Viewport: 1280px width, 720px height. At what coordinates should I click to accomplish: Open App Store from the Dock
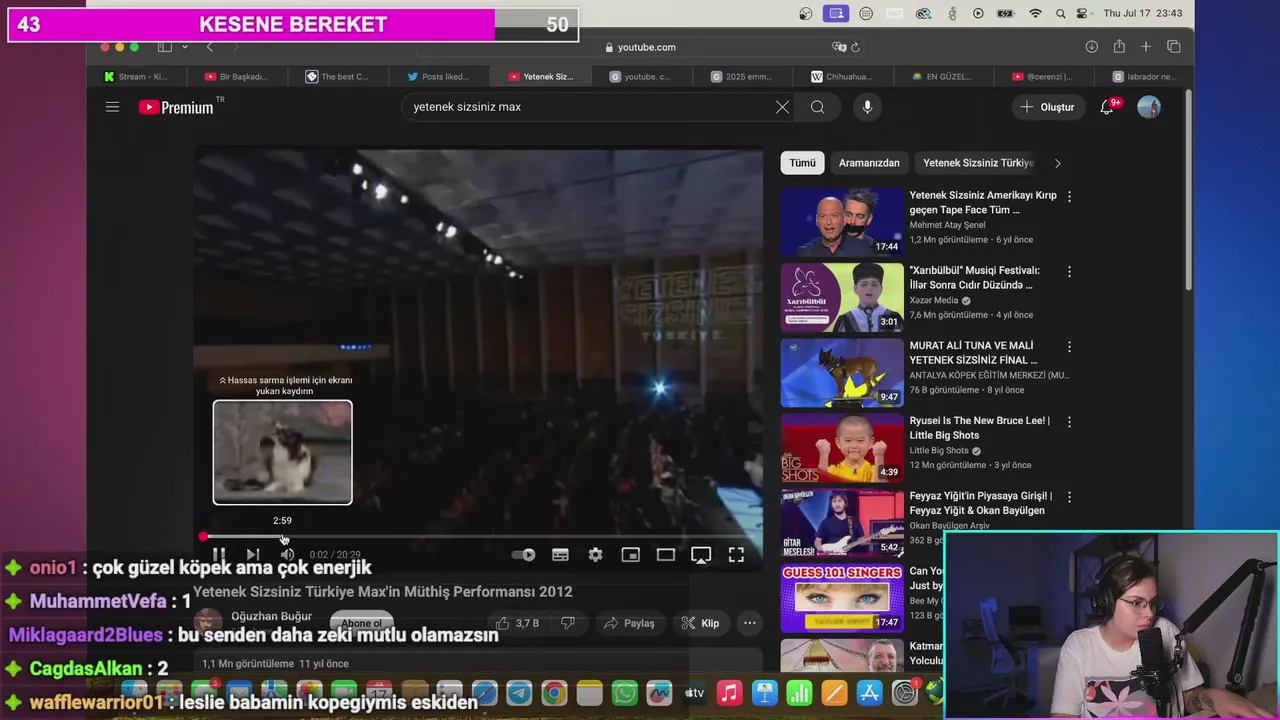869,693
